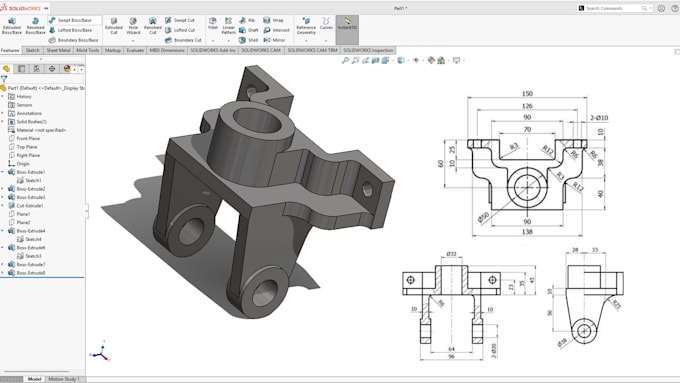This screenshot has height=383, width=680.
Task: Choose Boundary Boss/Base
Action: click(x=74, y=40)
